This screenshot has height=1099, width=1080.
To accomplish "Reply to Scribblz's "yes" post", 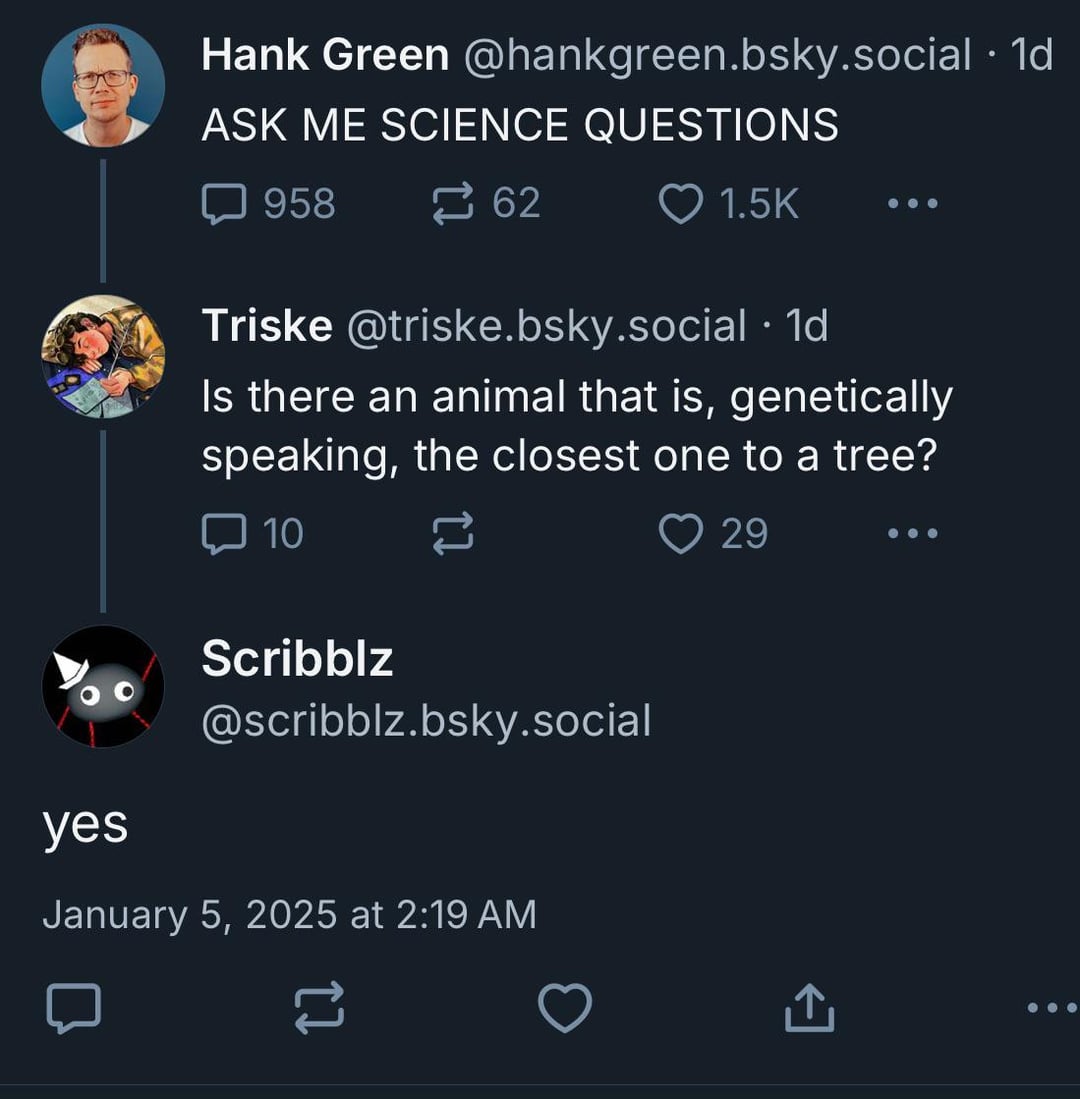I will coord(74,1008).
